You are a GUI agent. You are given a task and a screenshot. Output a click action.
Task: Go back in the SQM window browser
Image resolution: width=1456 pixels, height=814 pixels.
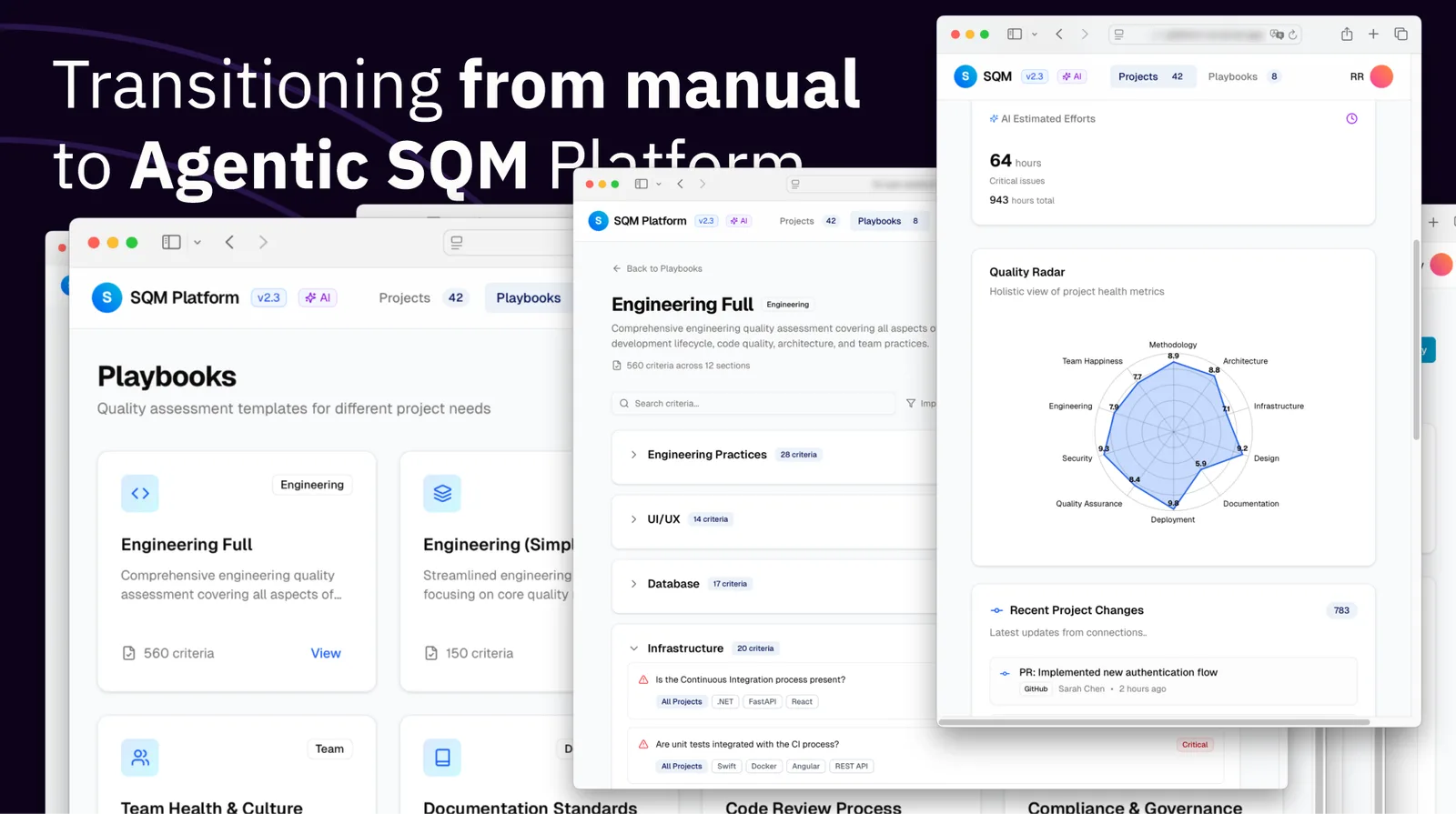click(x=1059, y=35)
